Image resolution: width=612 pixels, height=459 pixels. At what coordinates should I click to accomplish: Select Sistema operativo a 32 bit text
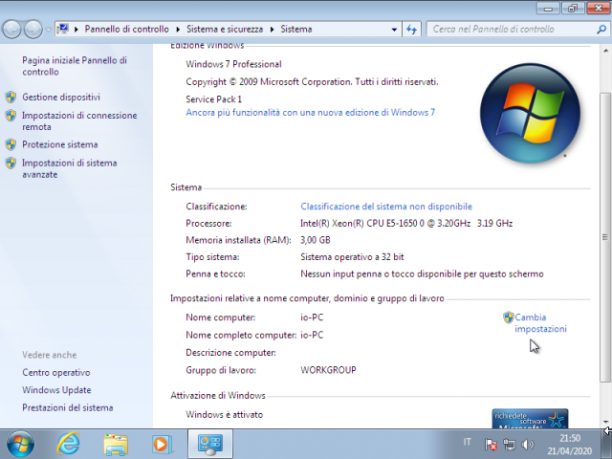coord(352,257)
